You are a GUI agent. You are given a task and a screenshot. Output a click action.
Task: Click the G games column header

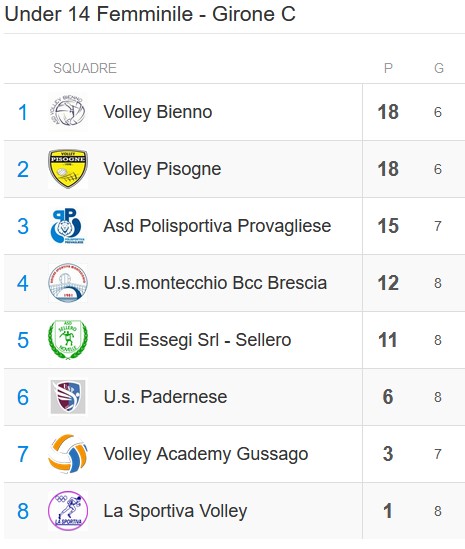click(x=439, y=68)
